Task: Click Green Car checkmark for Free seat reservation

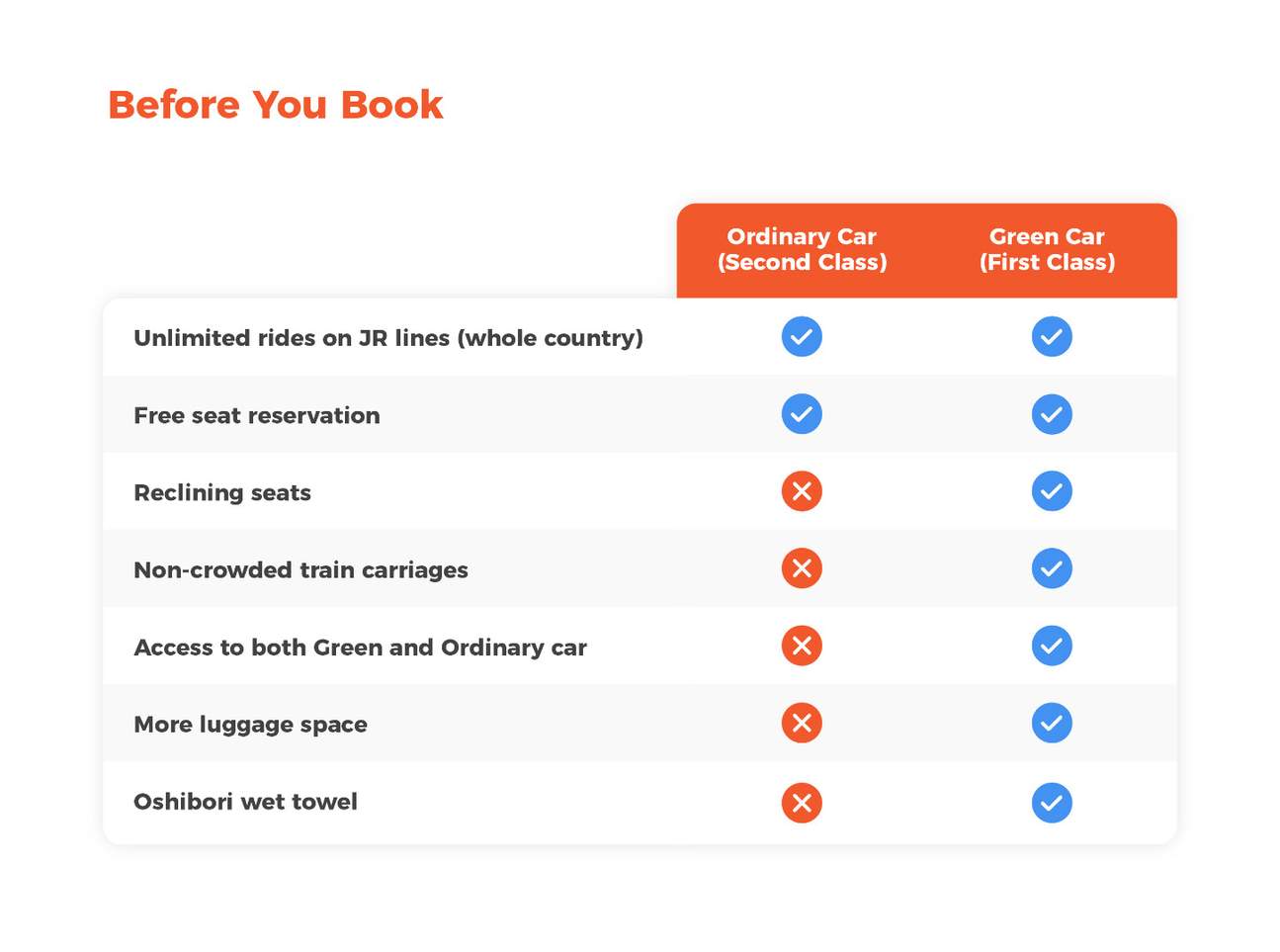Action: click(x=1052, y=414)
